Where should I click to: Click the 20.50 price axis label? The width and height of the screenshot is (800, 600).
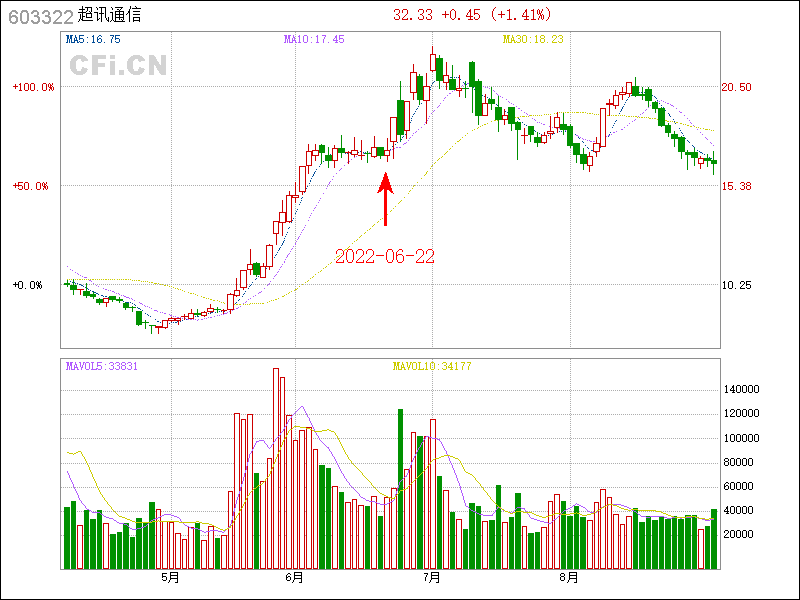(x=736, y=87)
